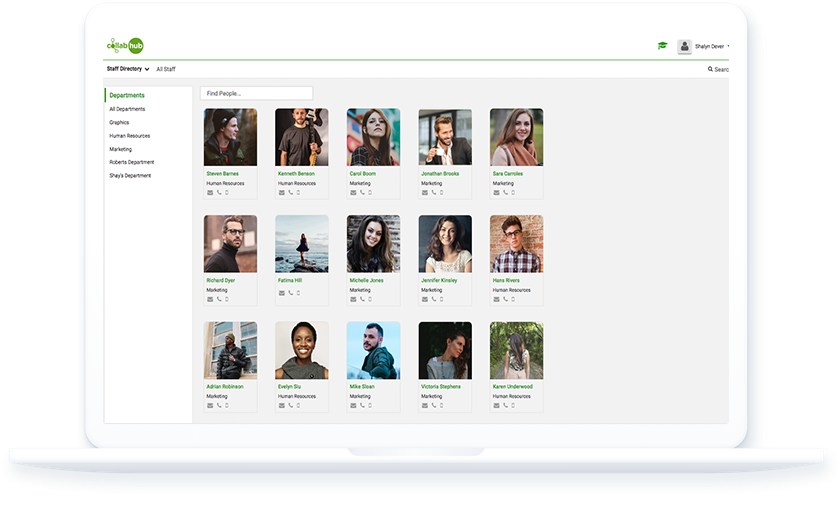Open Jonathan Brooks name link
Viewport: 840px width, 519px height.
click(440, 174)
